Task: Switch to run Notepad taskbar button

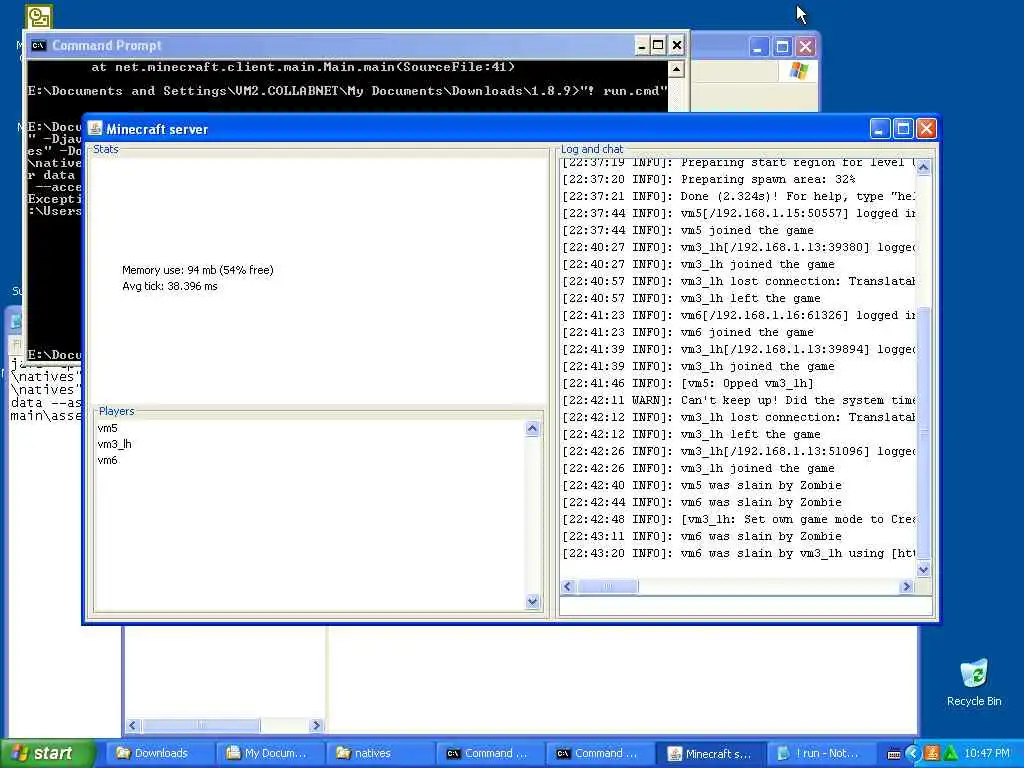Action: [x=820, y=753]
